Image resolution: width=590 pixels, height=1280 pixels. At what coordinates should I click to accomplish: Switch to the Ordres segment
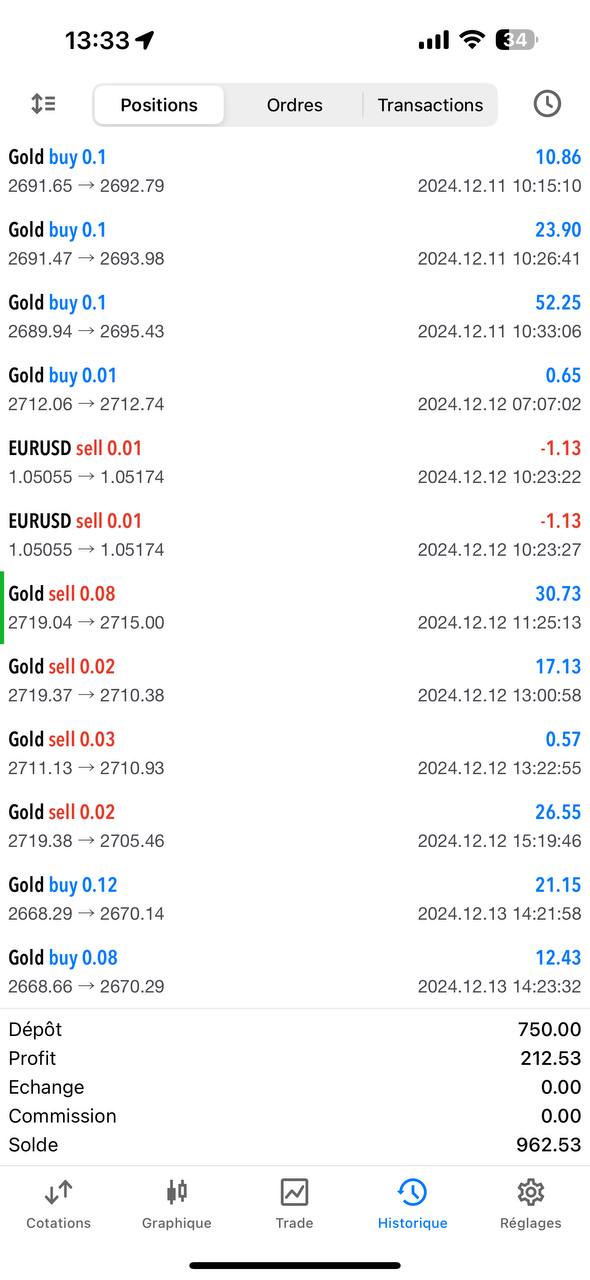pos(294,105)
